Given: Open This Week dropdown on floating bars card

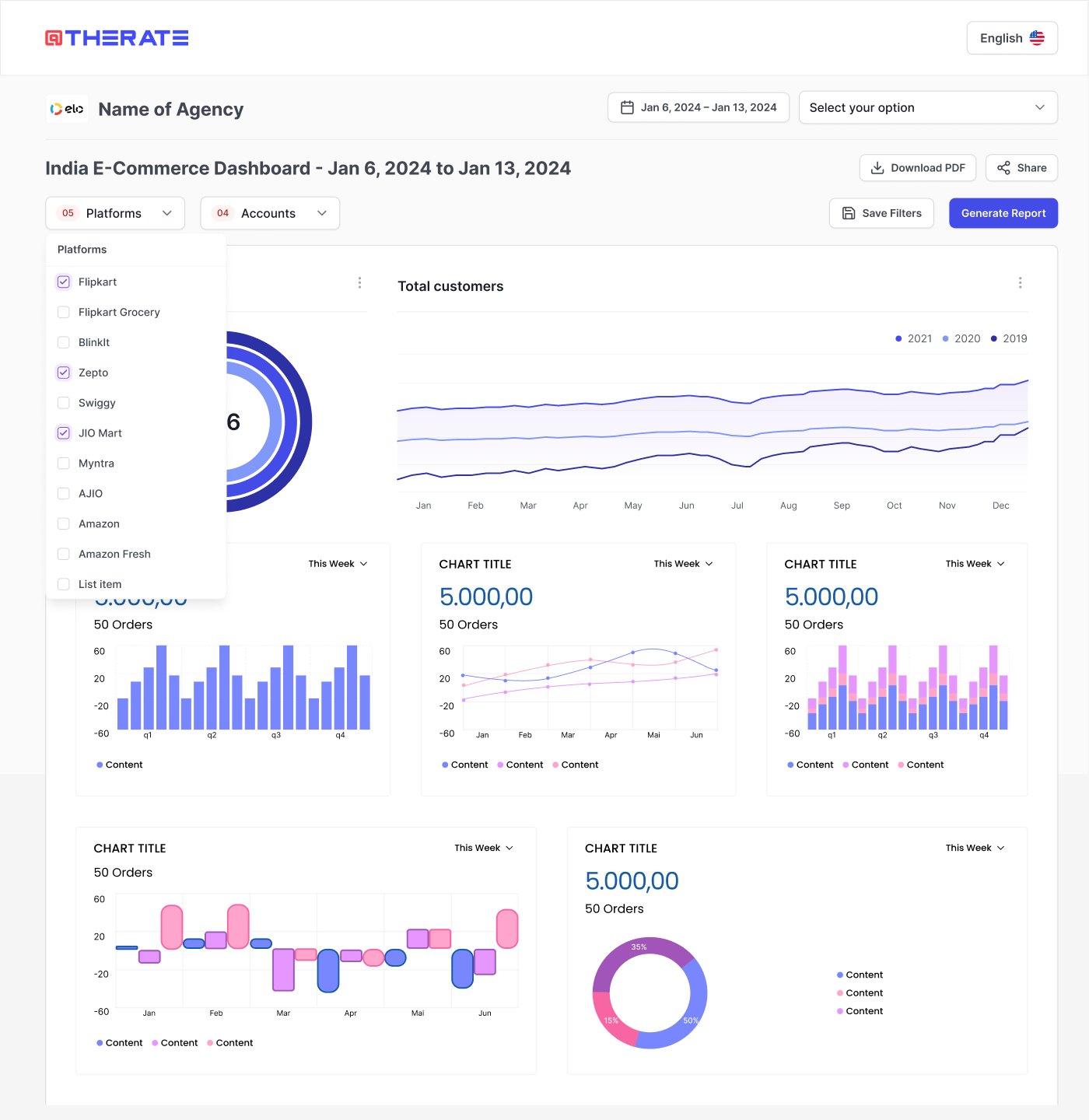Looking at the screenshot, I should 484,848.
